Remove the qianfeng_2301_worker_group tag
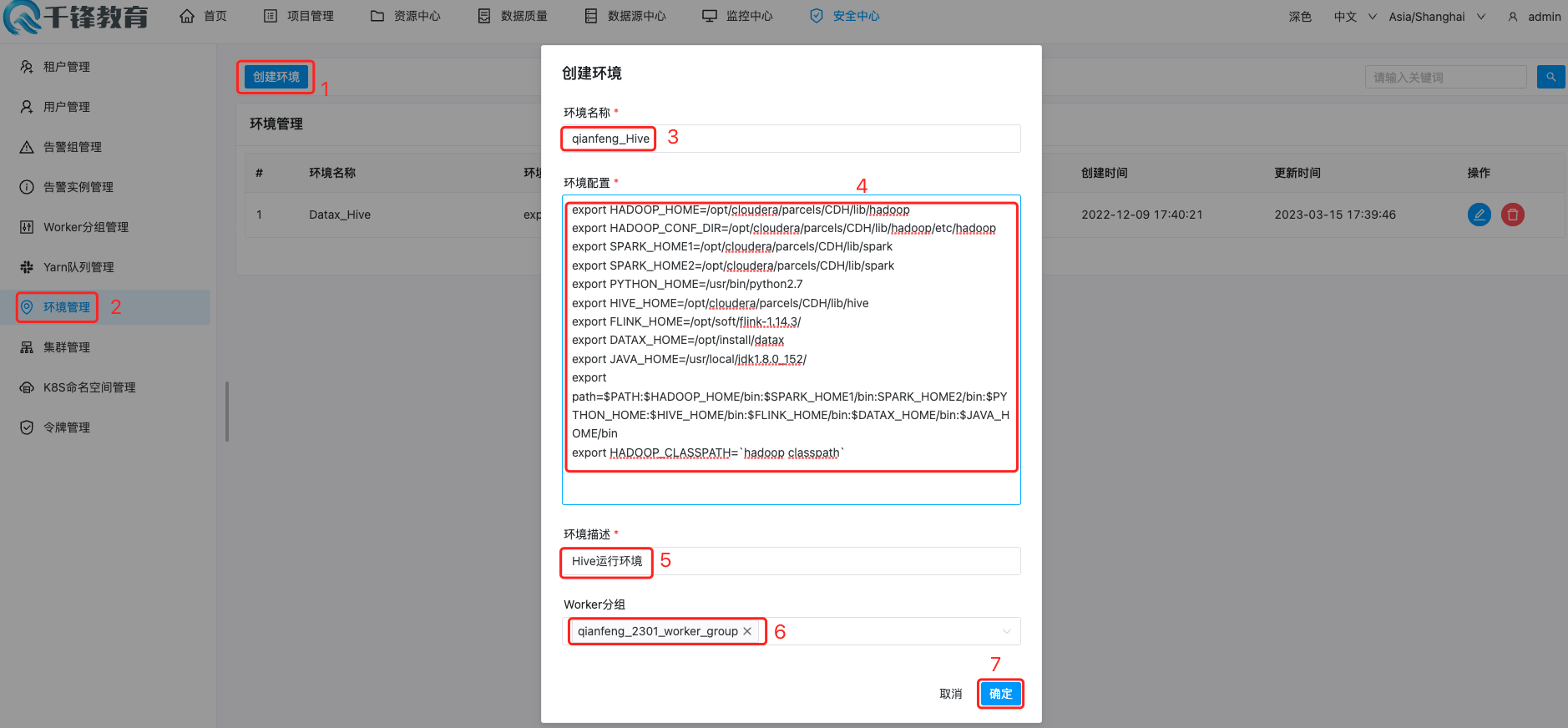 tap(747, 631)
